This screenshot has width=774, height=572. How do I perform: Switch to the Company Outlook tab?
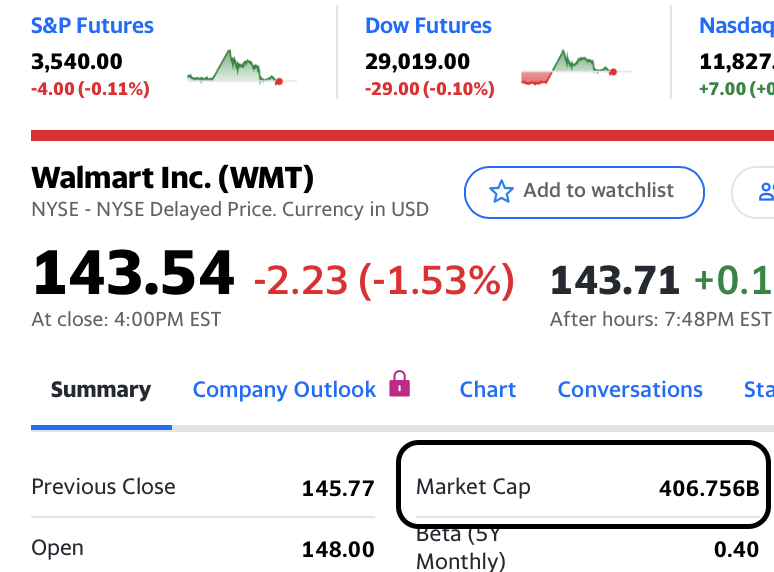click(x=284, y=390)
